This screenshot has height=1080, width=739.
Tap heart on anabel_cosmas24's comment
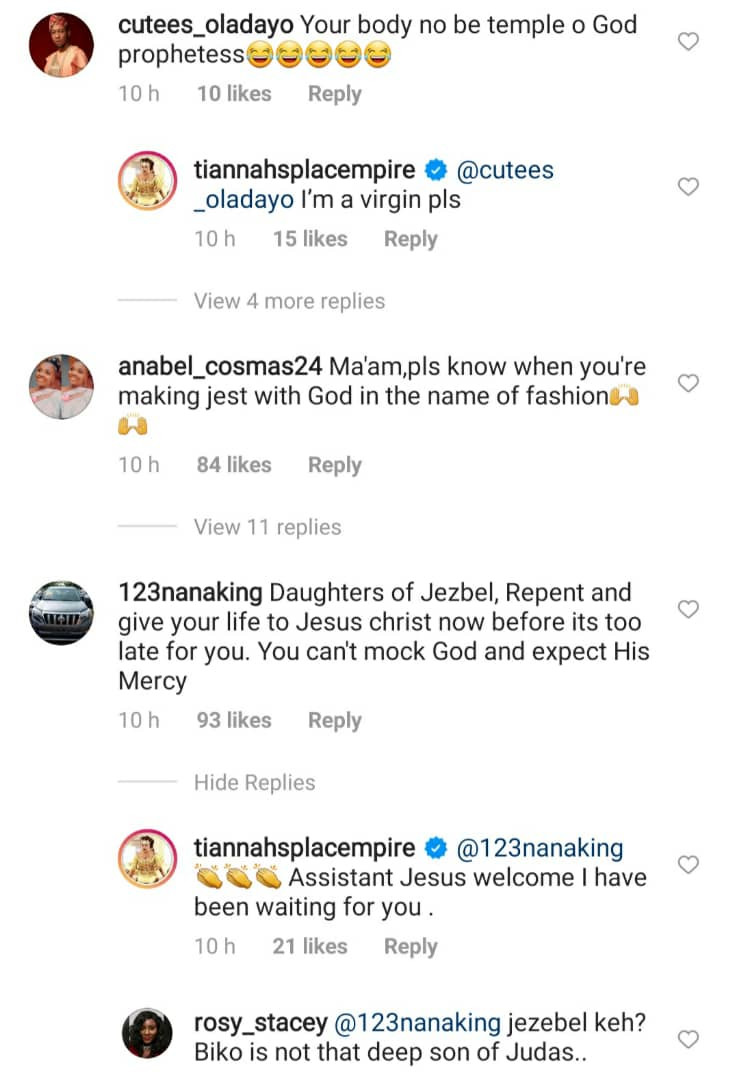pos(688,383)
